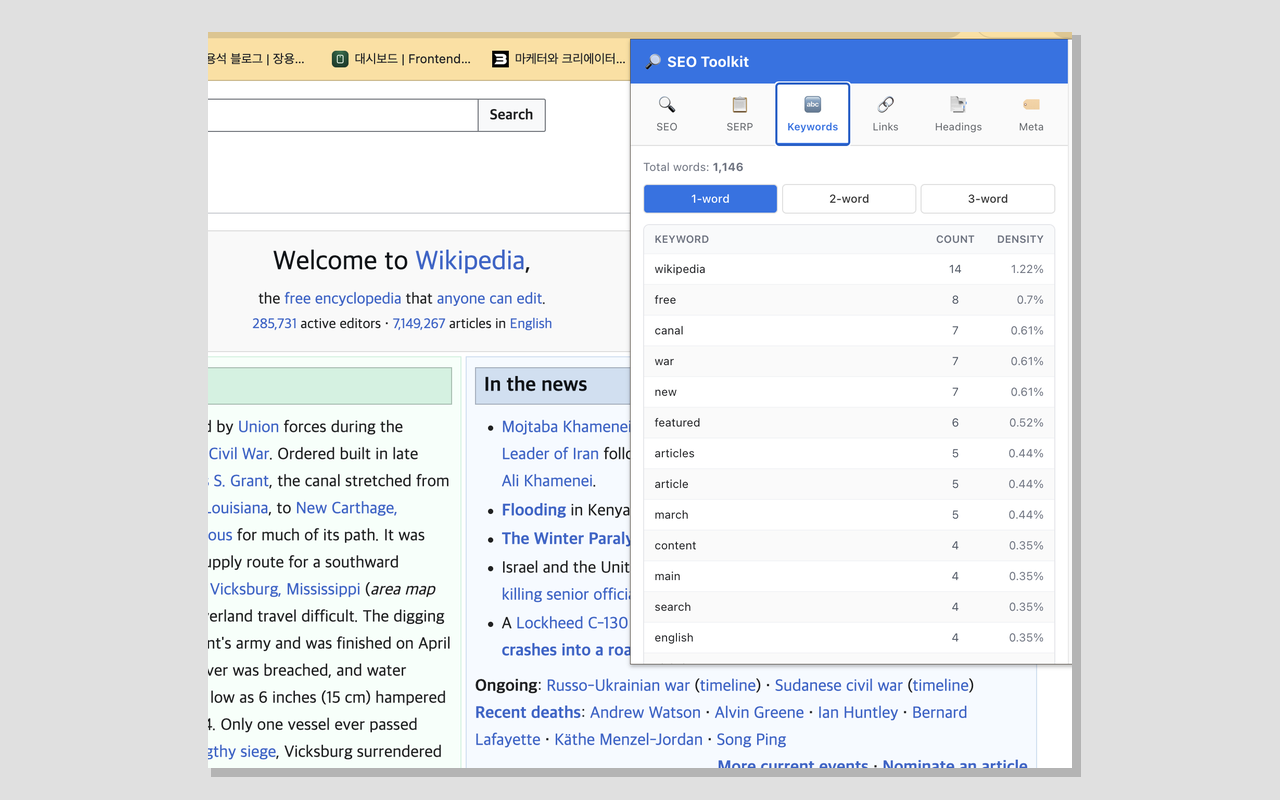The image size is (1280, 800).
Task: Open the Andrew Watson link
Action: click(645, 712)
